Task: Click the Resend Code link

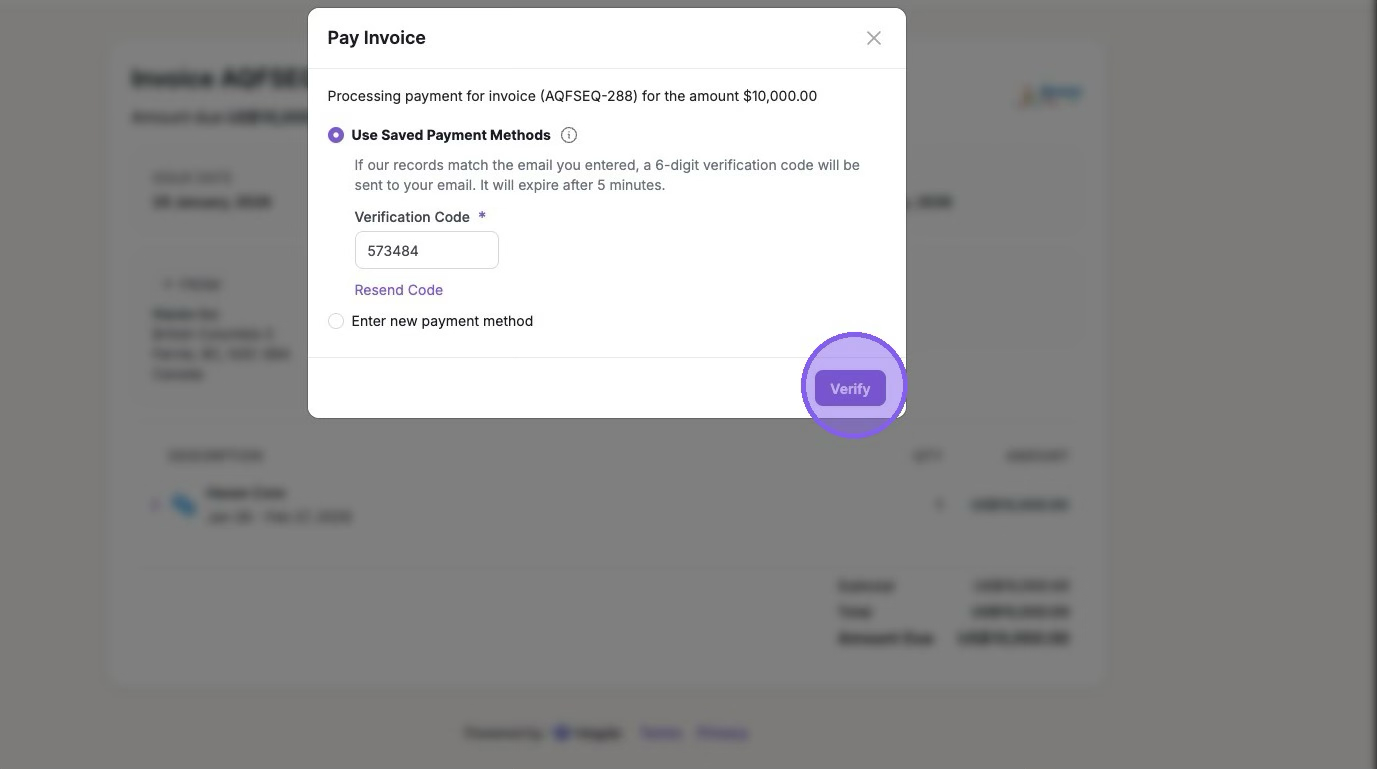Action: pos(398,290)
